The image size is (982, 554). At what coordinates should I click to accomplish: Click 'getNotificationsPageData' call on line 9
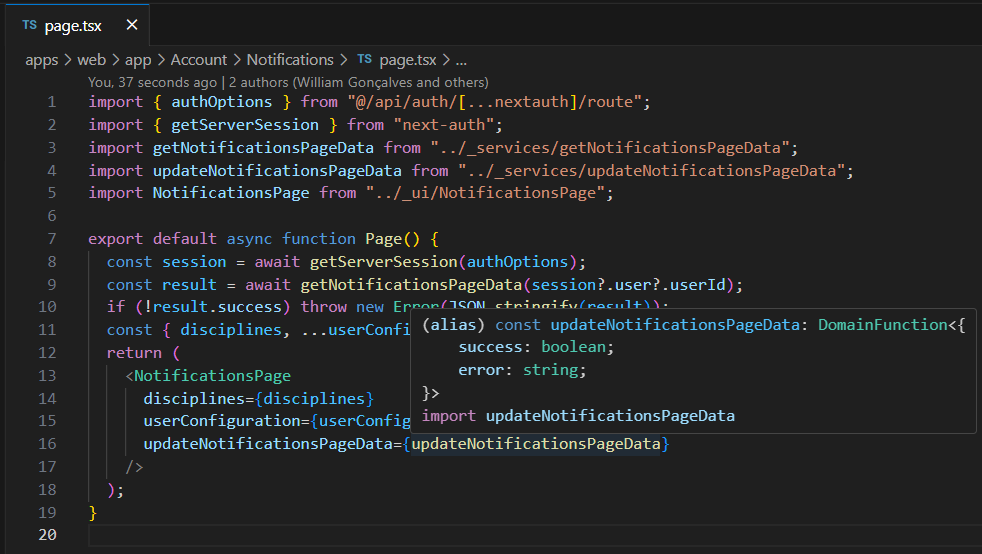pos(411,285)
